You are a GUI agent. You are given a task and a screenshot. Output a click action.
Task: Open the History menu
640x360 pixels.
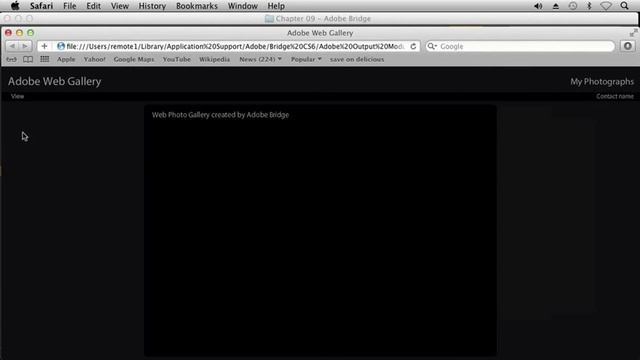[x=152, y=6]
